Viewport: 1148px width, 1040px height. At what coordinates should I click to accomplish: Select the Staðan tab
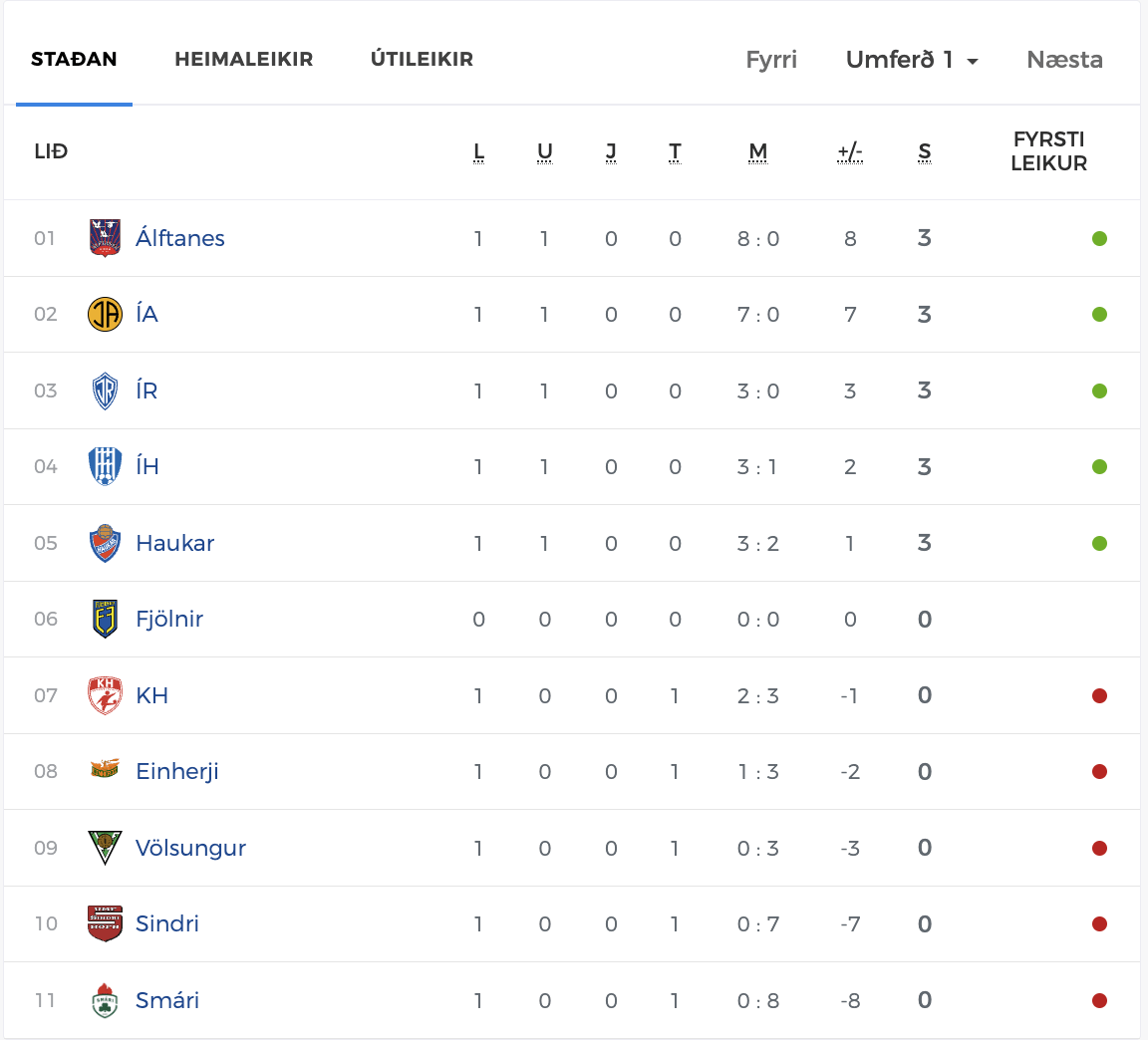coord(74,60)
